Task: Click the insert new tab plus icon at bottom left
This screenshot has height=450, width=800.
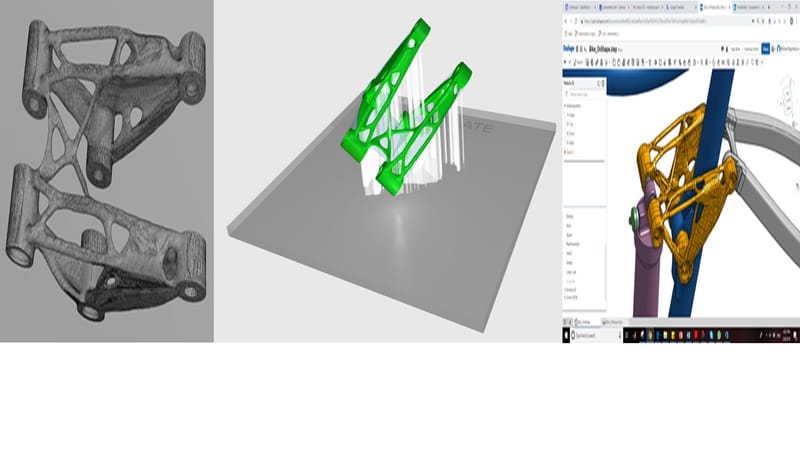Action: tap(567, 322)
